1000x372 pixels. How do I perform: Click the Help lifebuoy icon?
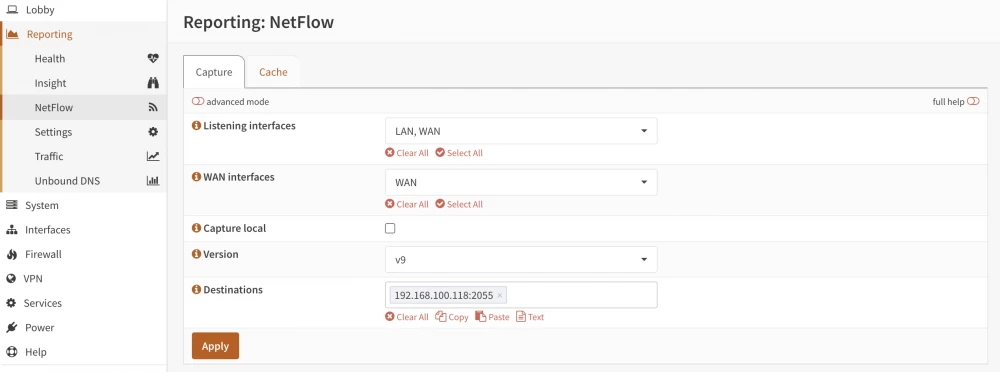pyautogui.click(x=11, y=352)
